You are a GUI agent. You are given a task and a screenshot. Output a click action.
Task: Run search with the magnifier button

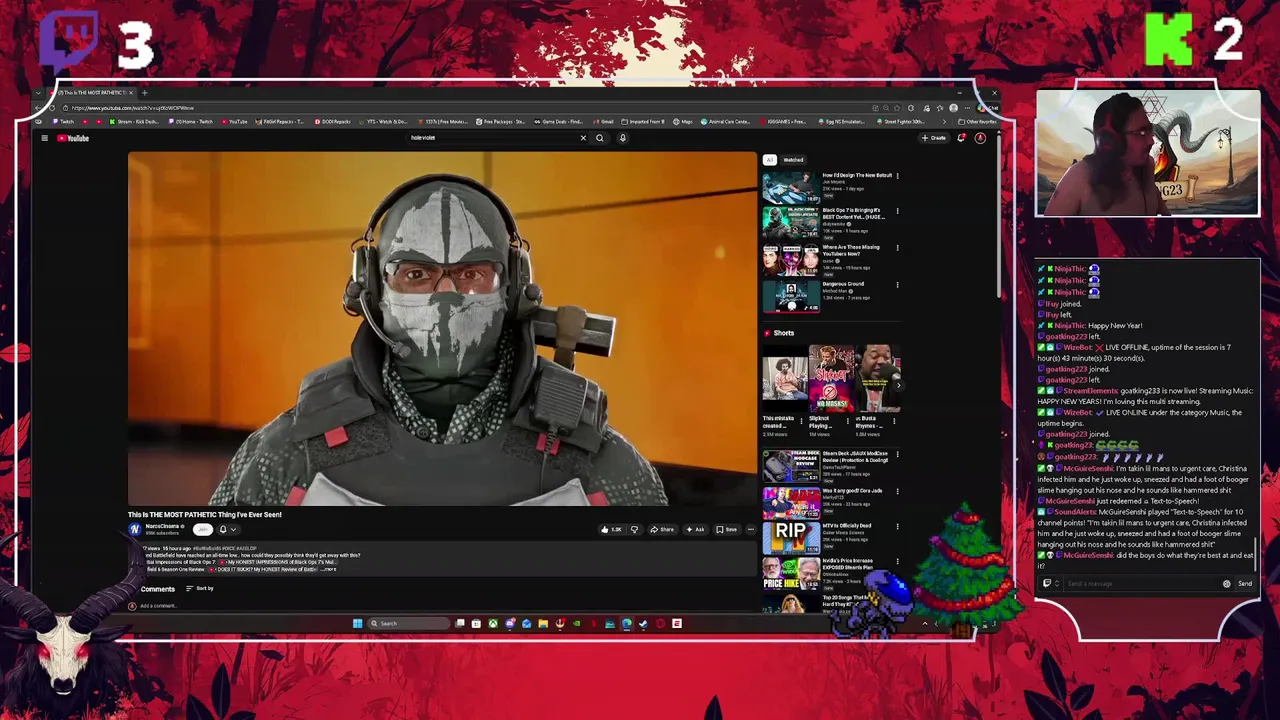(600, 138)
